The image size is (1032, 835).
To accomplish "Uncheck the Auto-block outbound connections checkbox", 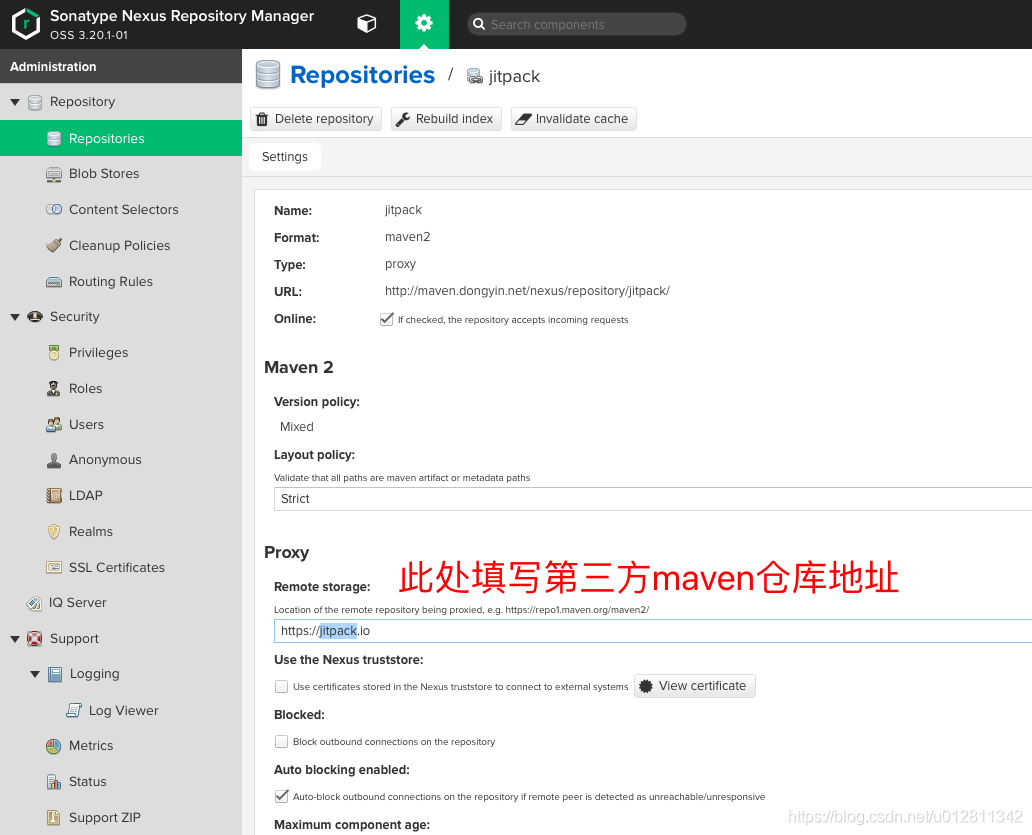I will point(282,796).
